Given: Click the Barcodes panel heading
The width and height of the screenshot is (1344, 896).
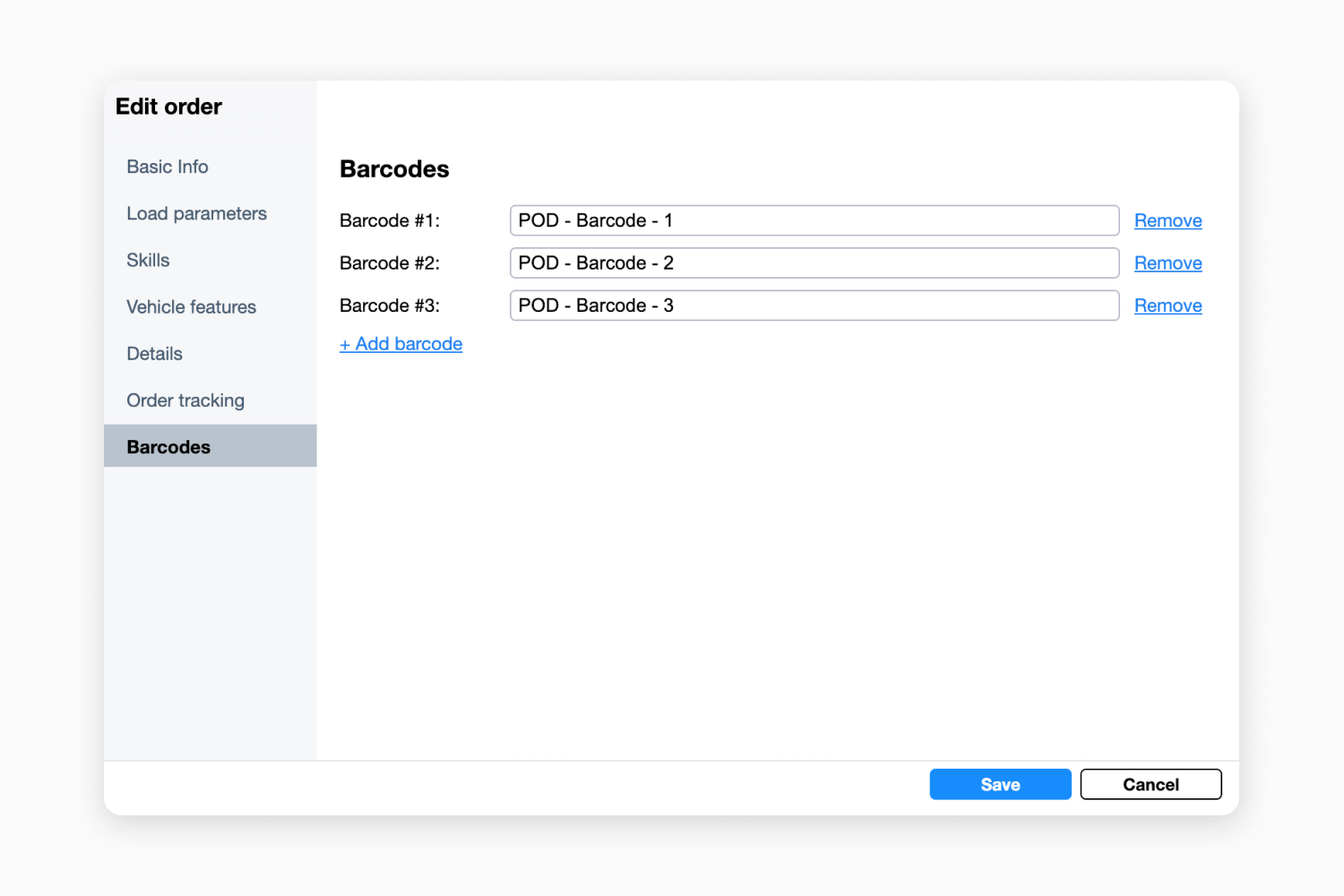Looking at the screenshot, I should click(394, 169).
